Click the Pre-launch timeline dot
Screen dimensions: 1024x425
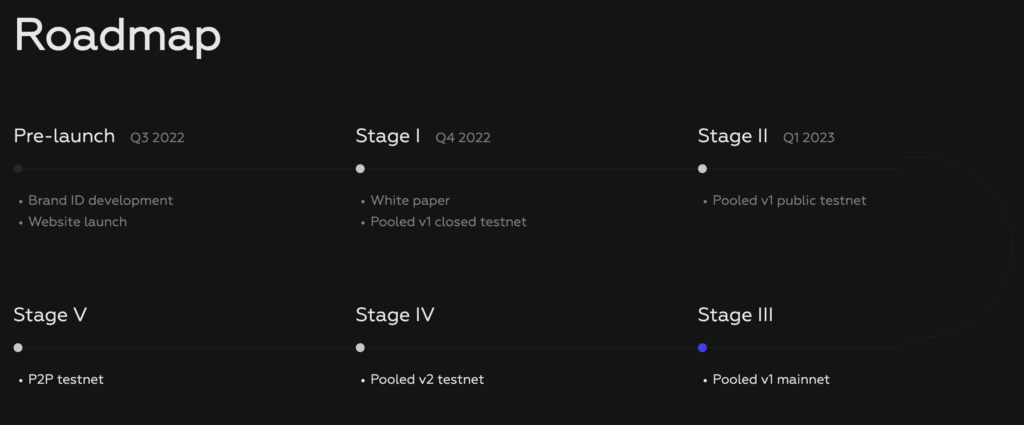click(x=18, y=168)
